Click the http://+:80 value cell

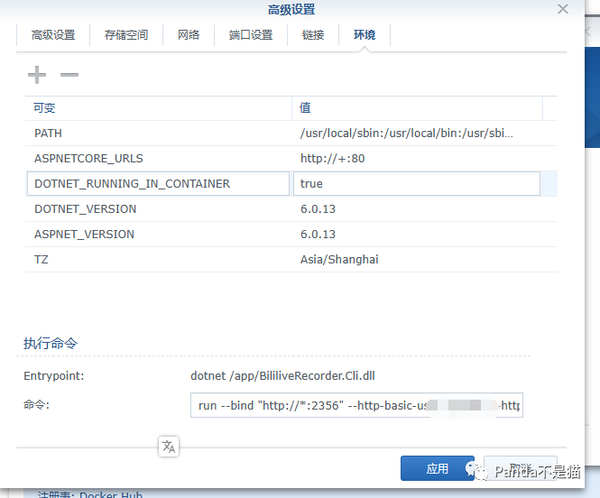[333, 158]
